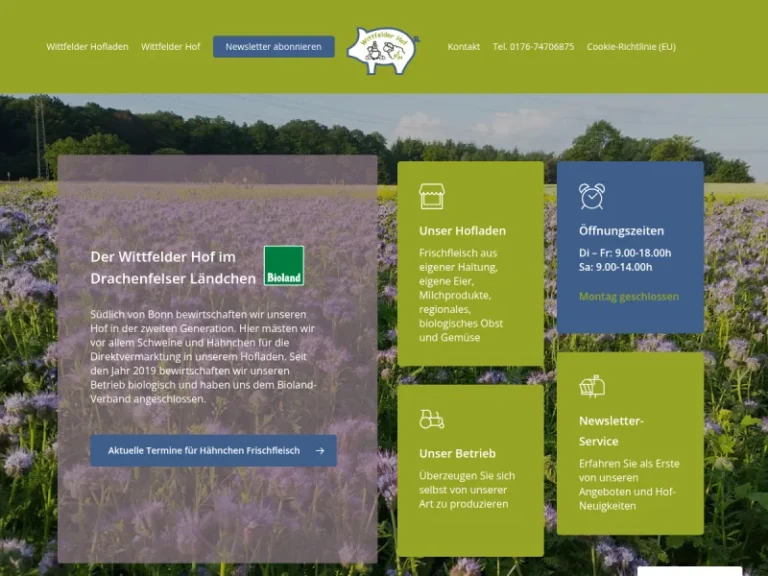Select the Unser Hofladen heading

(462, 231)
